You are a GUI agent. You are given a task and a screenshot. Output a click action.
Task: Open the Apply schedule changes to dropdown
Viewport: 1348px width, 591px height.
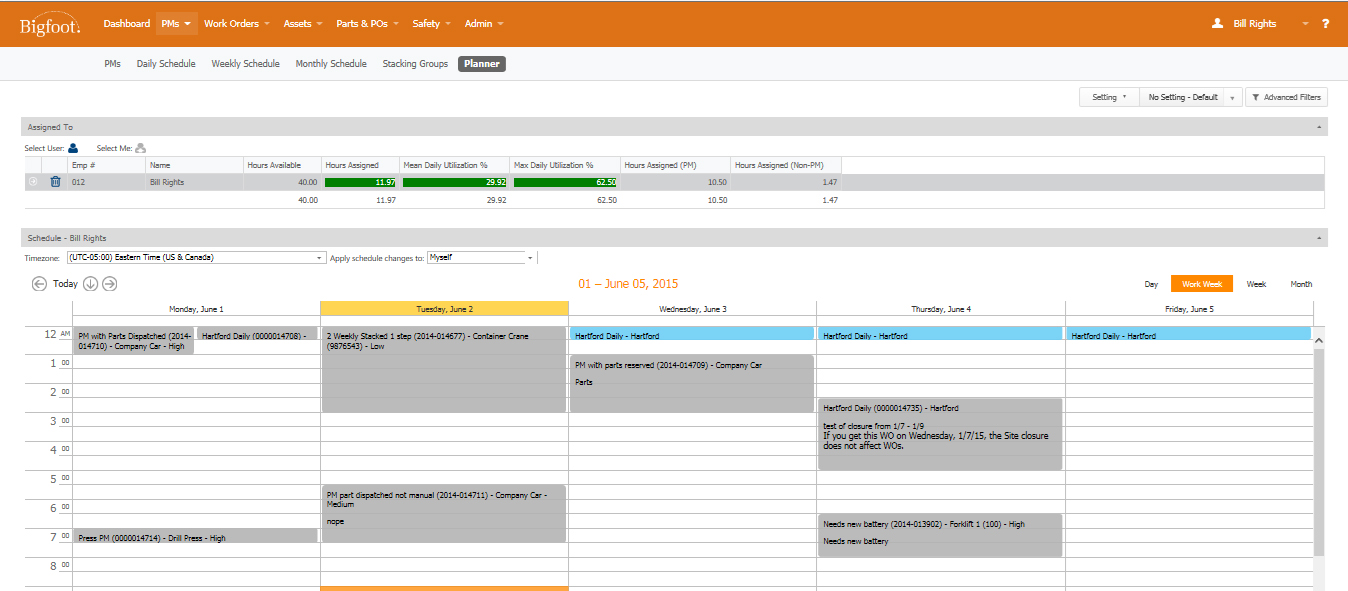pos(481,257)
